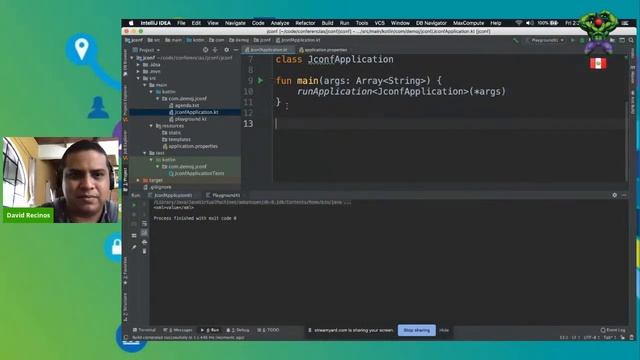Click the editor vertical scrollbar

pos(627,141)
